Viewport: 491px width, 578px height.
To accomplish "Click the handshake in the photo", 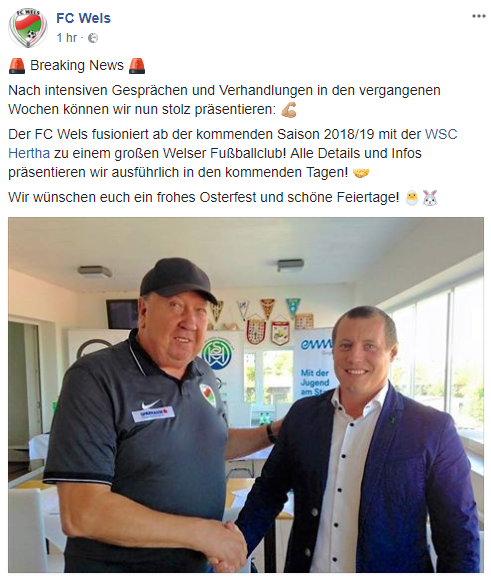I will (230, 542).
